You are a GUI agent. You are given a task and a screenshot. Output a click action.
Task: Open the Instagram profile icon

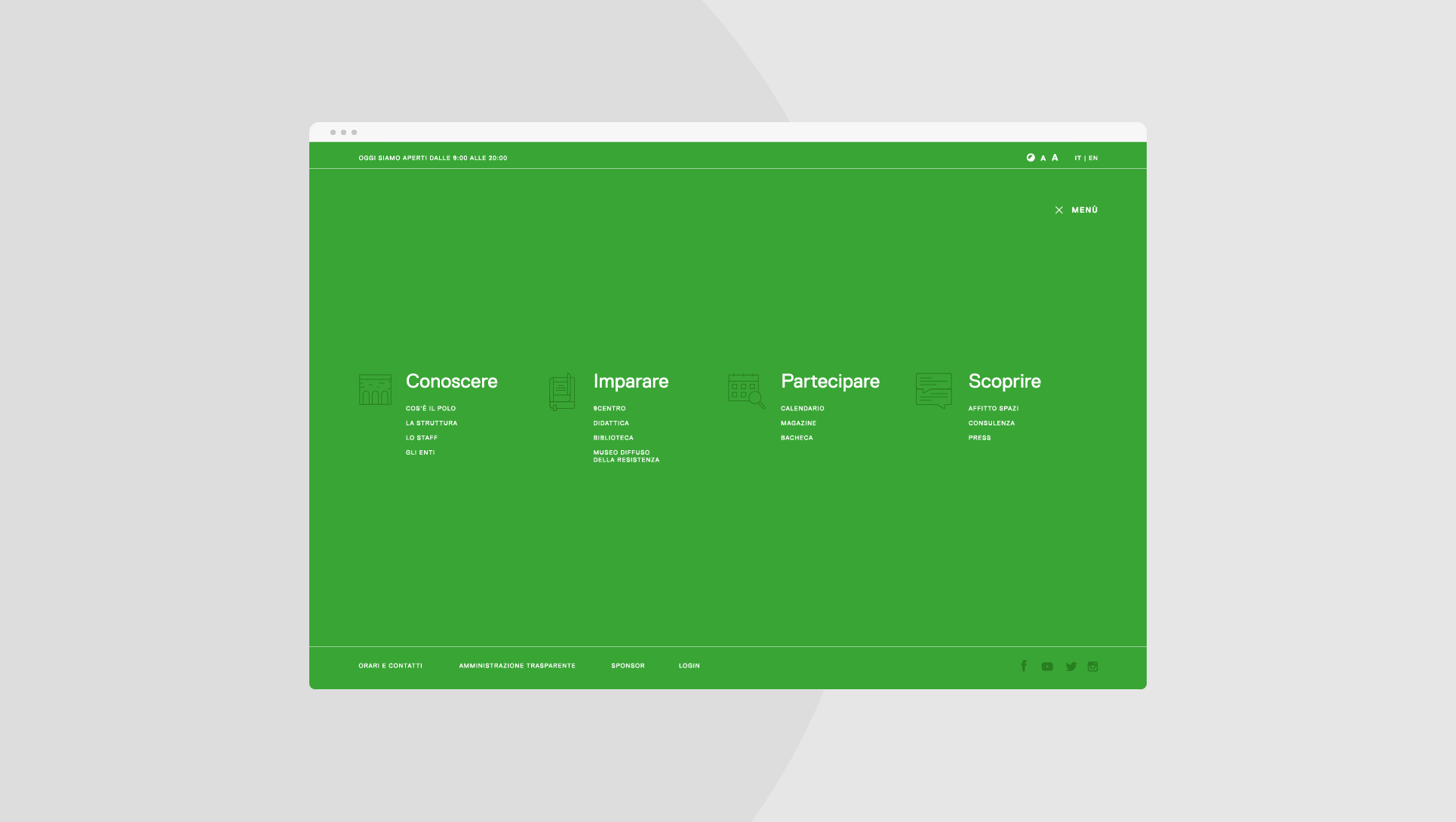(1092, 667)
